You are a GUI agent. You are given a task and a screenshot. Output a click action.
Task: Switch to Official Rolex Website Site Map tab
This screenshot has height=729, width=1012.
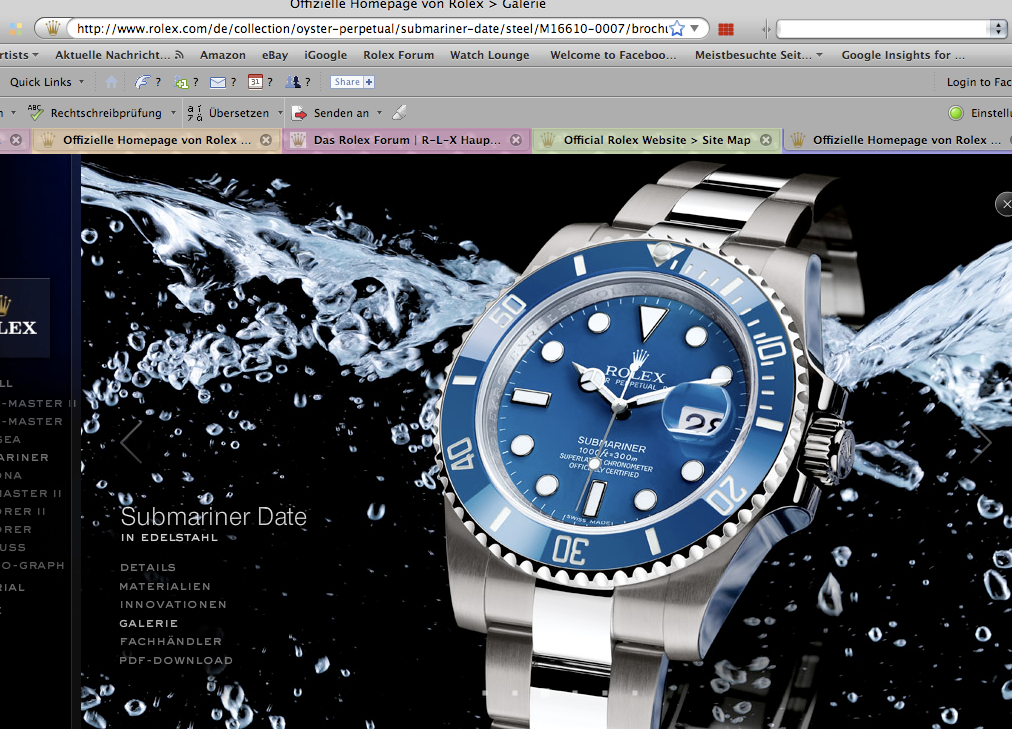point(657,140)
